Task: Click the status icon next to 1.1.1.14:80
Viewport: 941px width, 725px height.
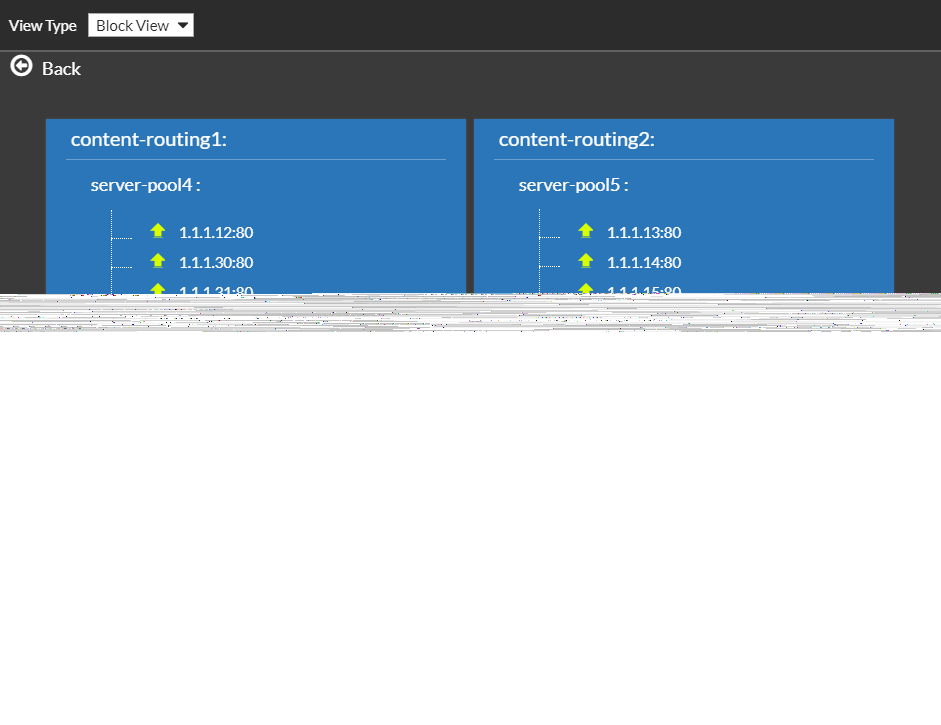Action: tap(586, 261)
